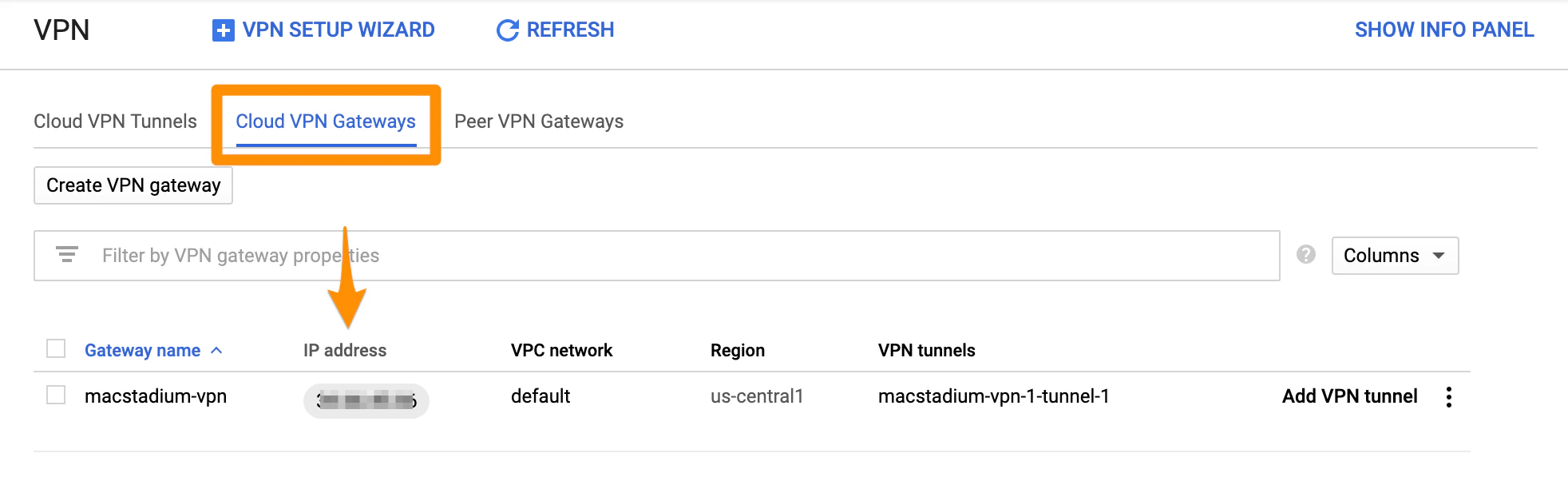Open the help icon beside the filter bar

tap(1306, 255)
